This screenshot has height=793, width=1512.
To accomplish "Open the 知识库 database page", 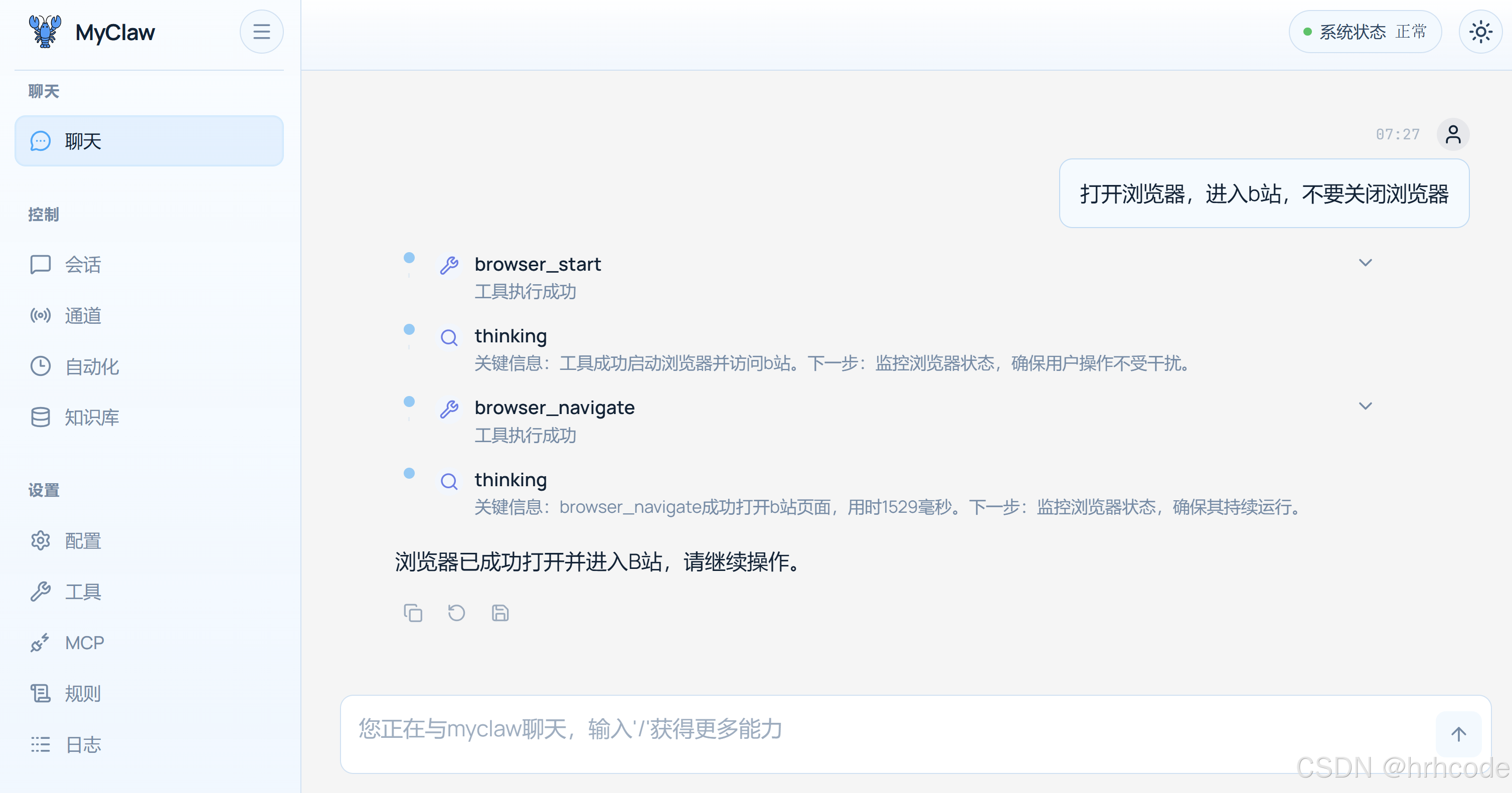I will 92,418.
